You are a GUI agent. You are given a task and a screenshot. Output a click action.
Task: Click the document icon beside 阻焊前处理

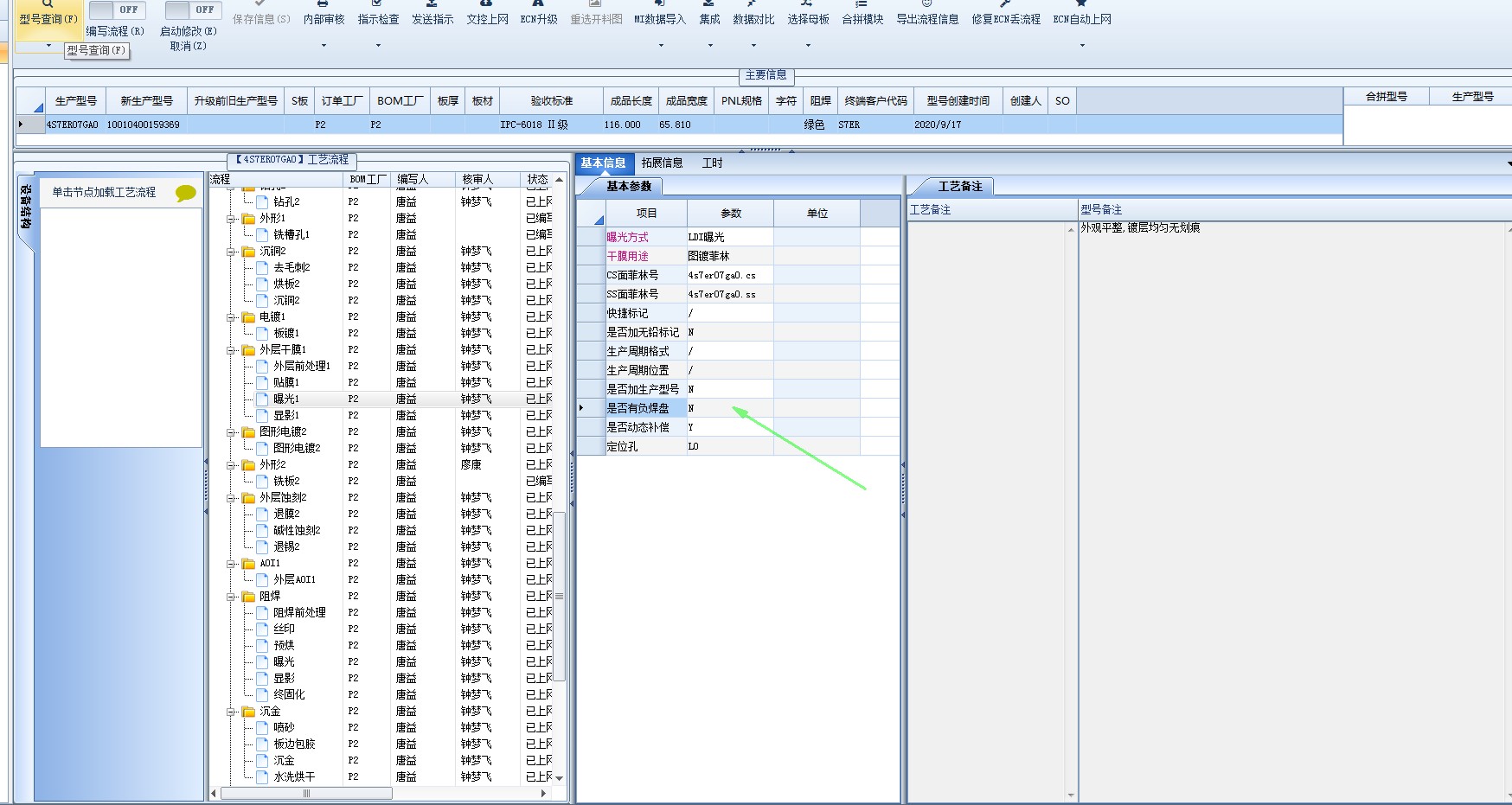click(x=262, y=613)
